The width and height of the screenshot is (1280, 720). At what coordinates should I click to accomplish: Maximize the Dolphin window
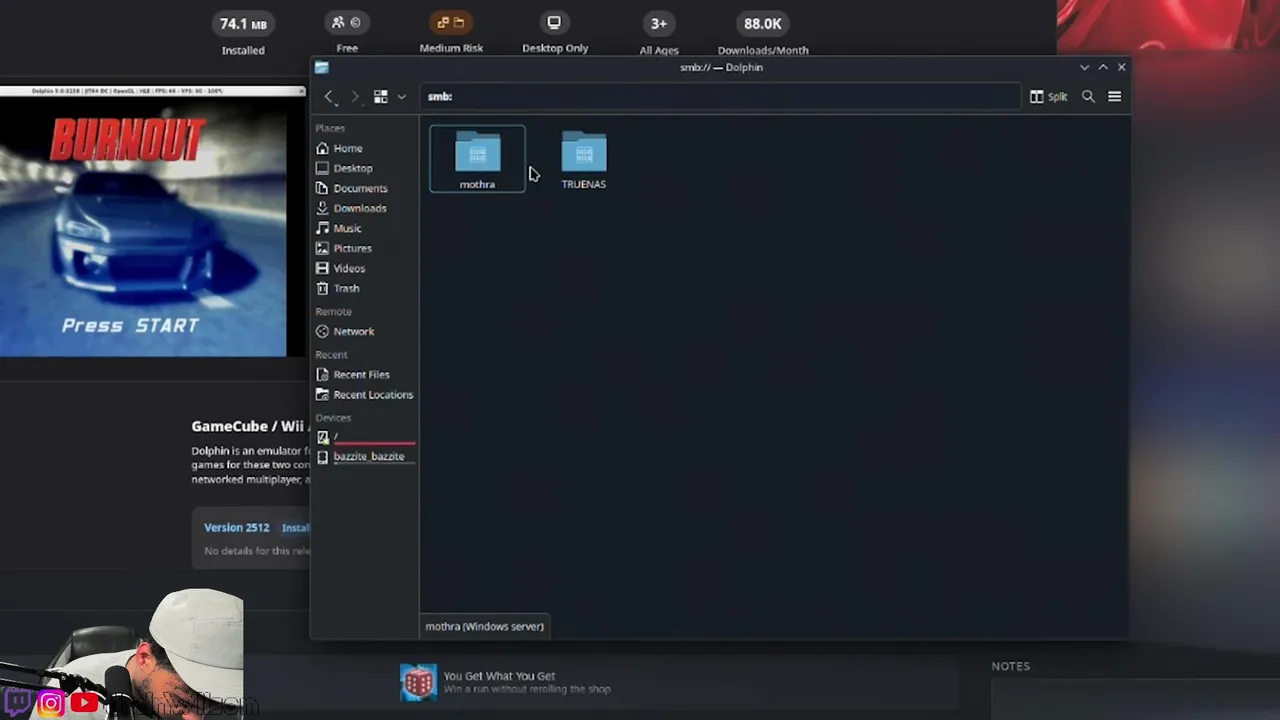[x=1103, y=67]
